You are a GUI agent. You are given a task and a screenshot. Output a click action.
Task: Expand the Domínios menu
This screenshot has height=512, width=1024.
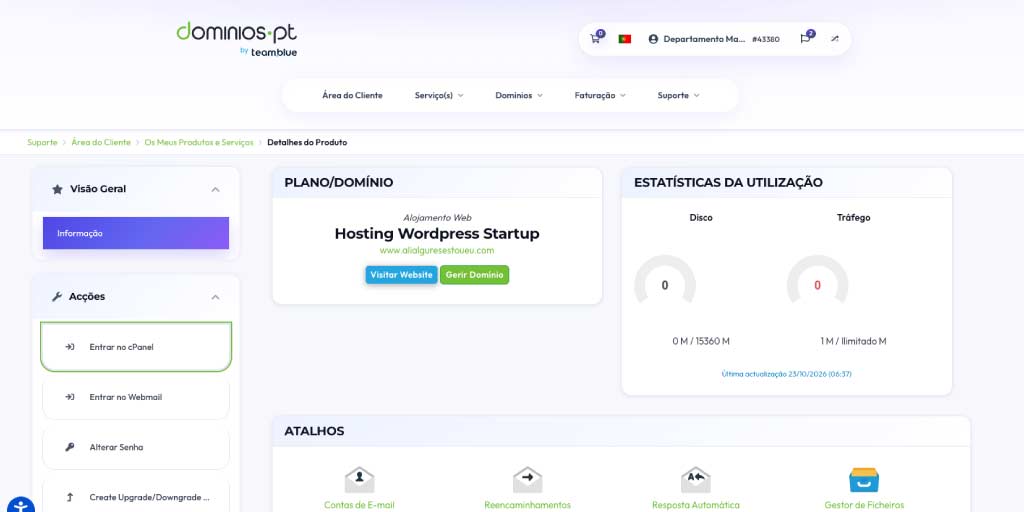pyautogui.click(x=519, y=95)
